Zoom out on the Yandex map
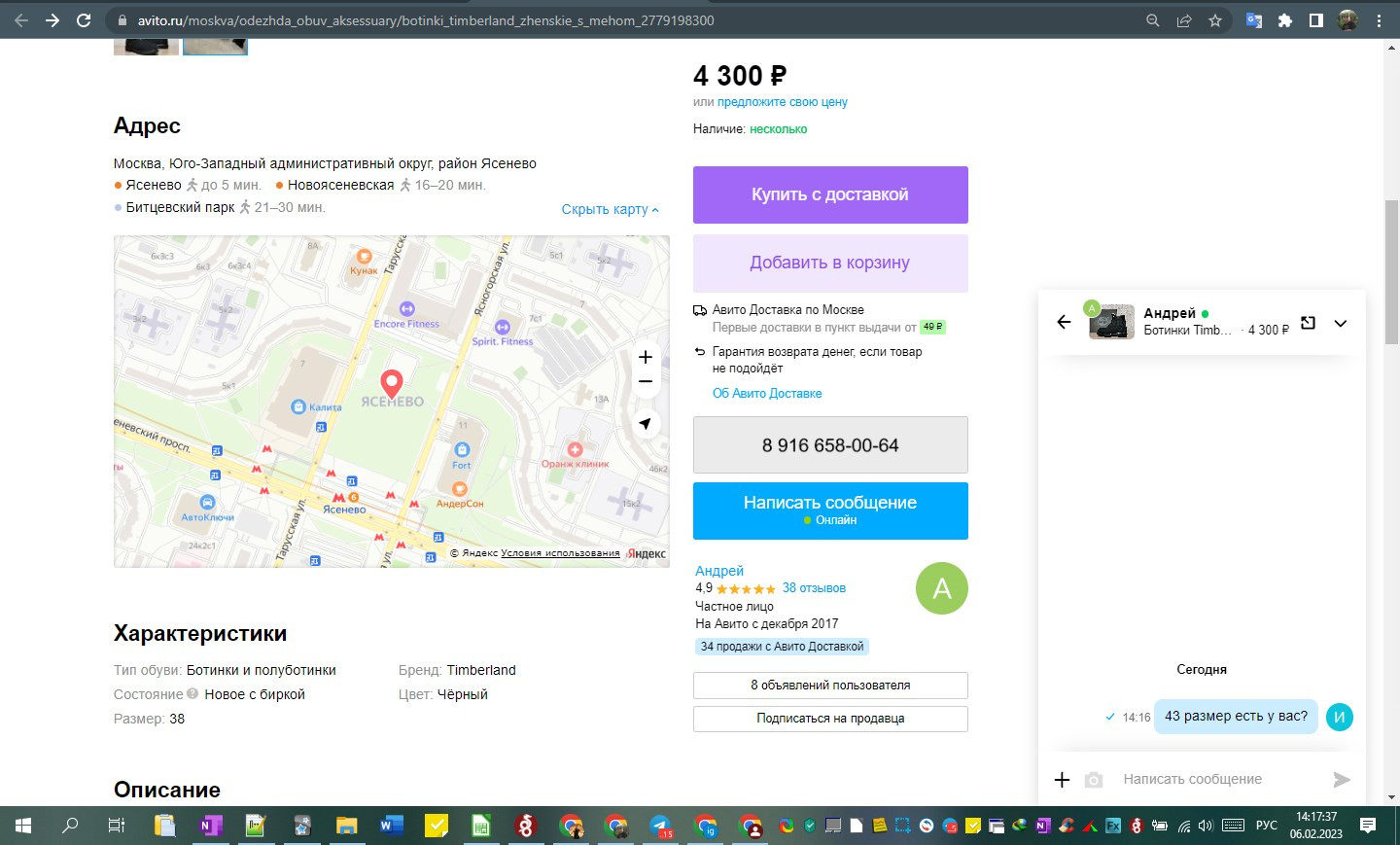The image size is (1400, 845). click(x=645, y=381)
